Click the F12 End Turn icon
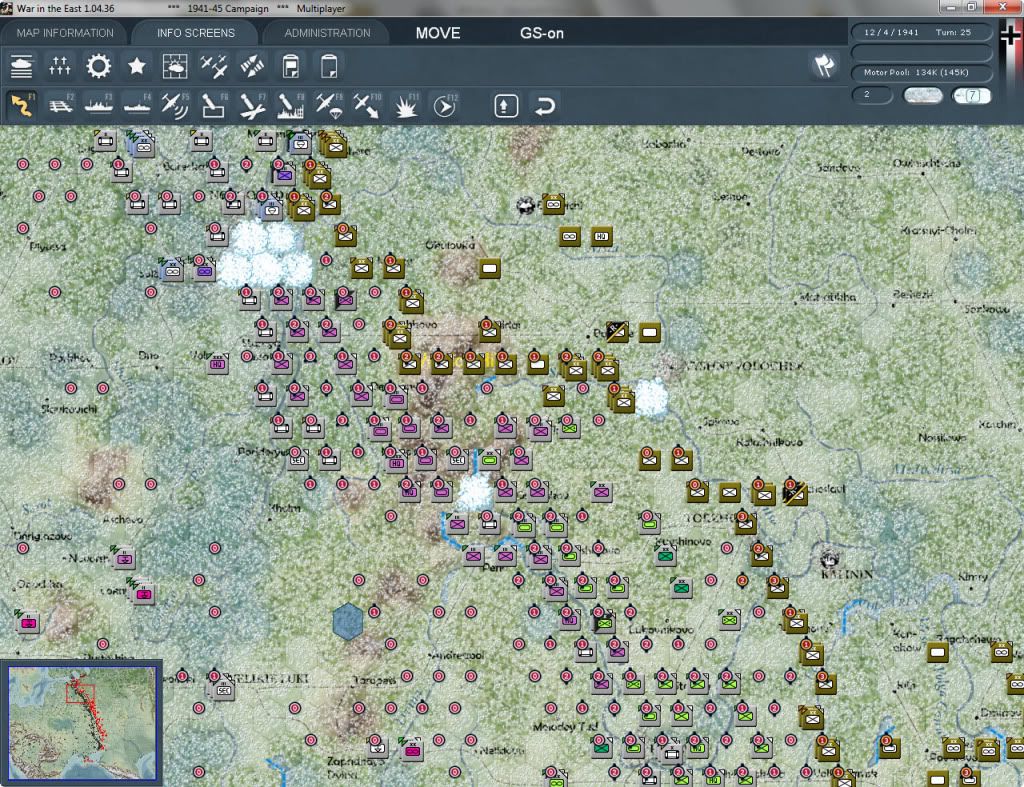Screen dimensions: 1024x787 click(x=445, y=105)
